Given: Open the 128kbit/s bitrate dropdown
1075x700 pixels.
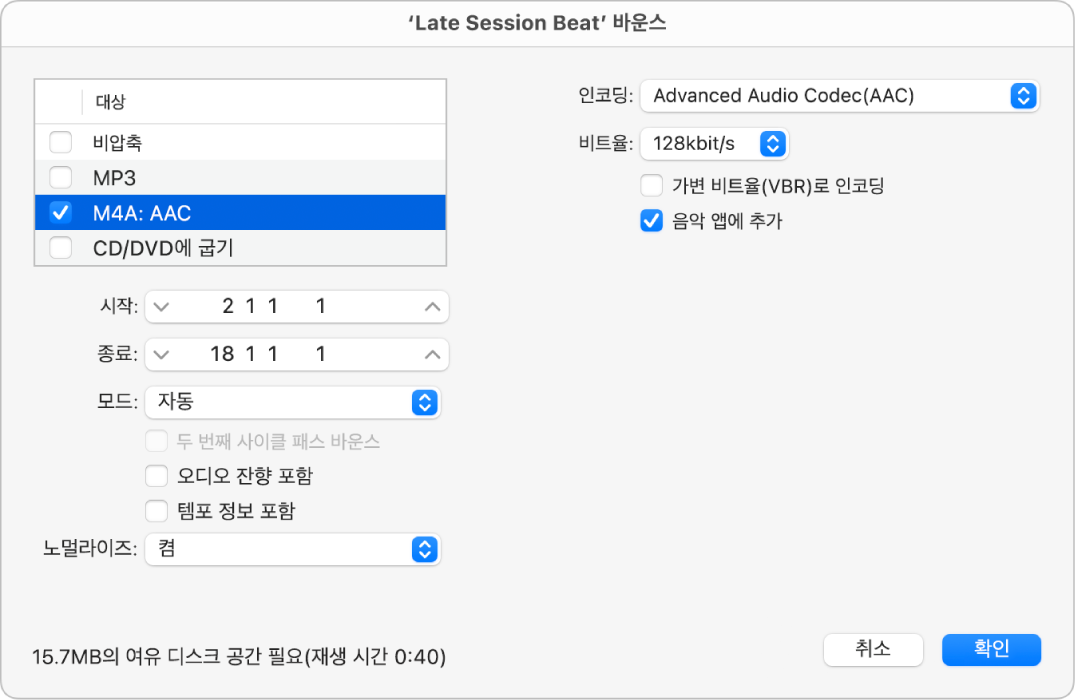Looking at the screenshot, I should 714,144.
